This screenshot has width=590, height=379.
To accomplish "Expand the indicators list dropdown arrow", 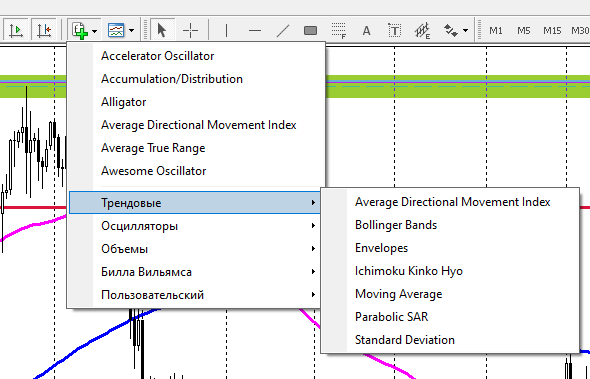I will click(x=94, y=30).
